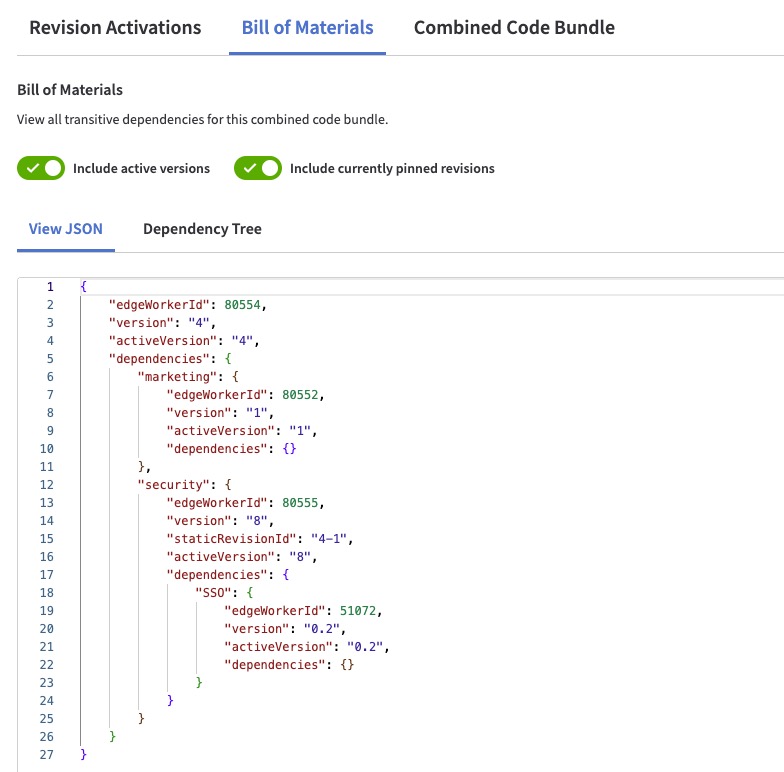Click the edgeWorkerId value 51072

pos(358,611)
